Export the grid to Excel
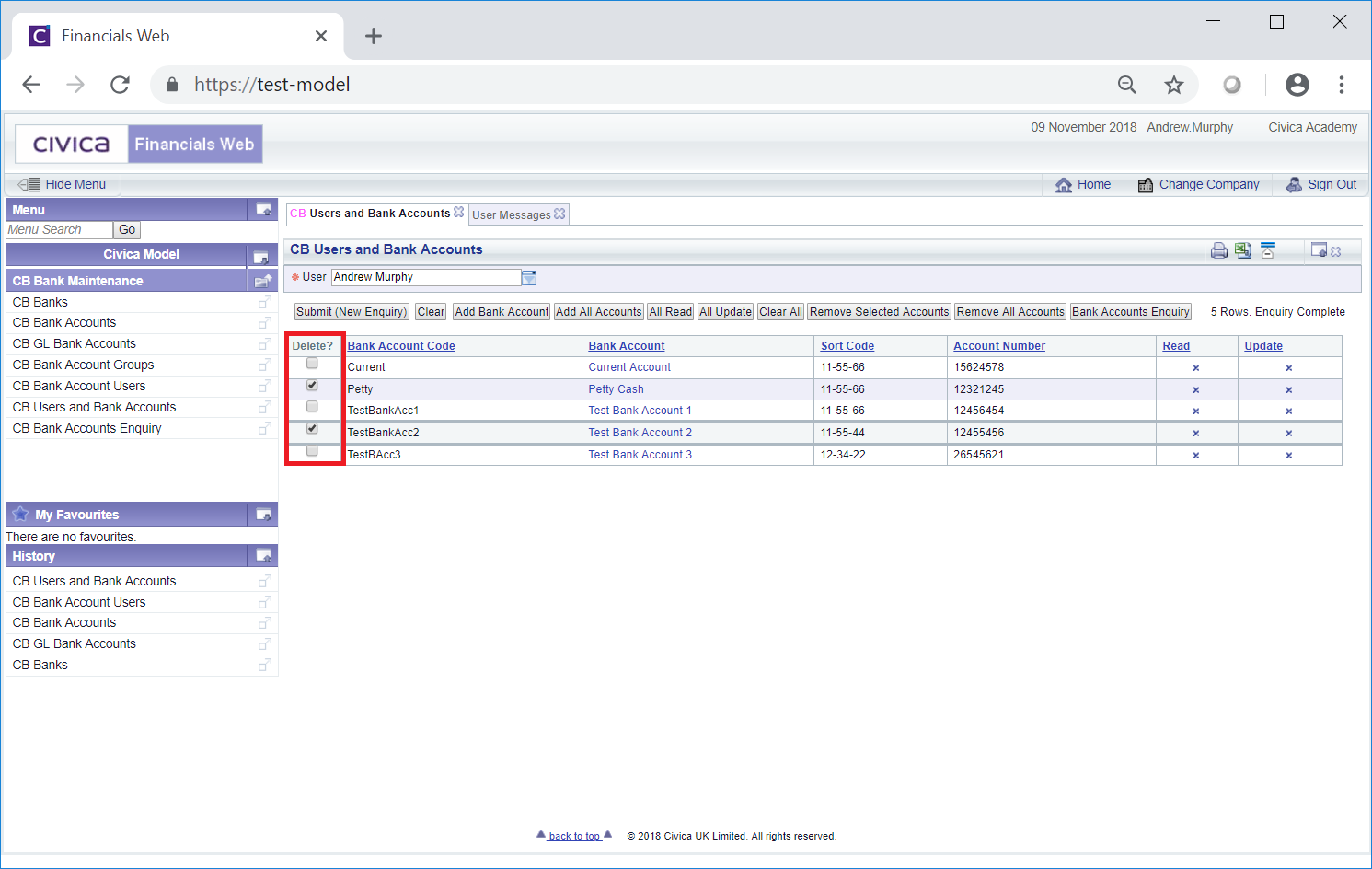 click(x=1243, y=250)
